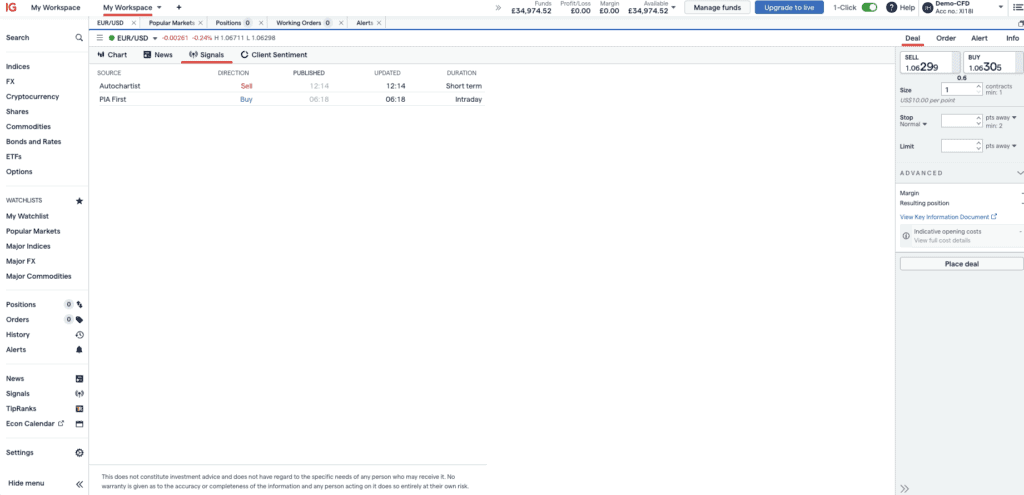Open the Stop type Normal dropdown
Image resolution: width=1024 pixels, height=495 pixels.
[914, 125]
